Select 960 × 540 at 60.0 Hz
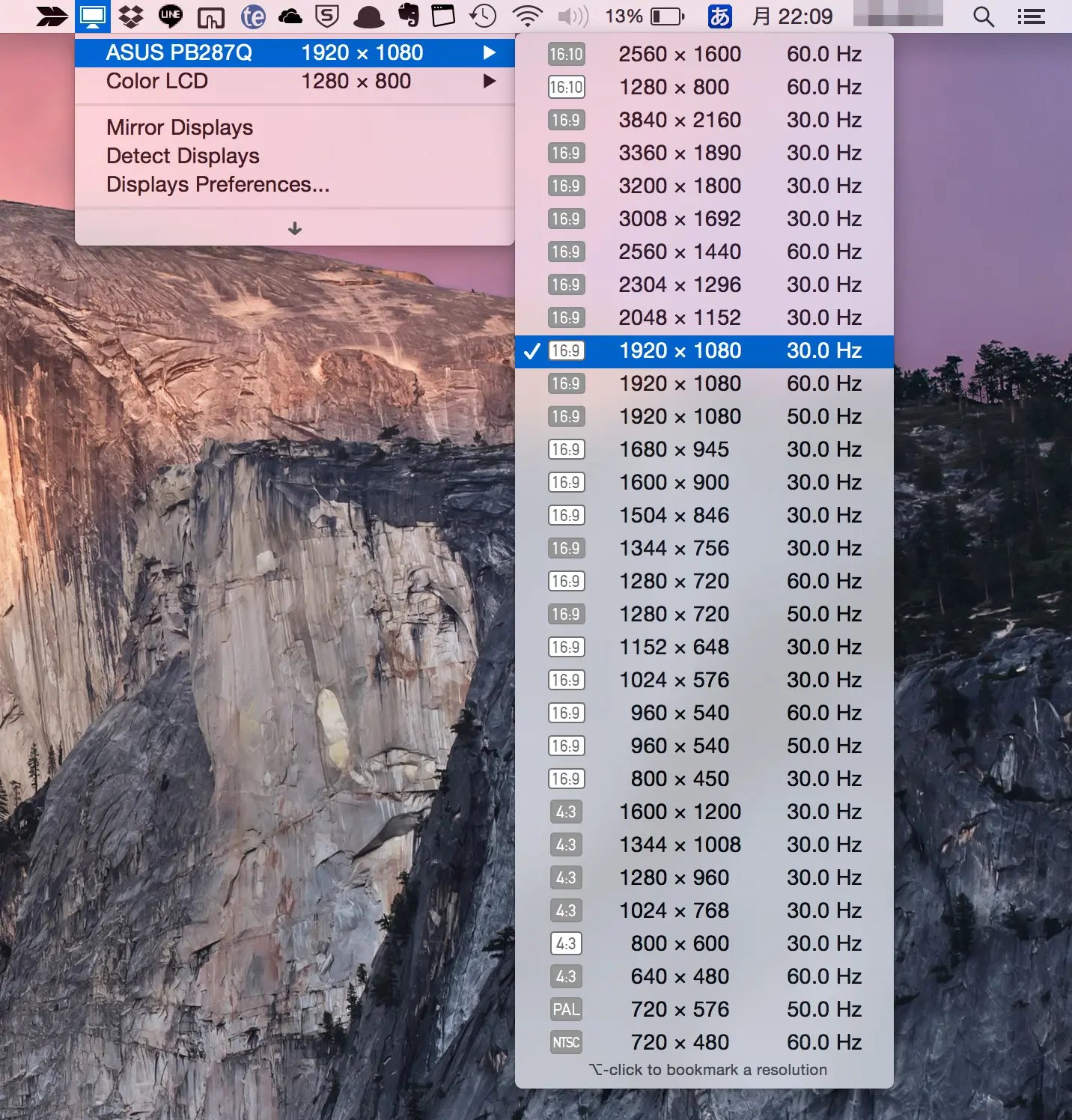1072x1120 pixels. coord(704,713)
